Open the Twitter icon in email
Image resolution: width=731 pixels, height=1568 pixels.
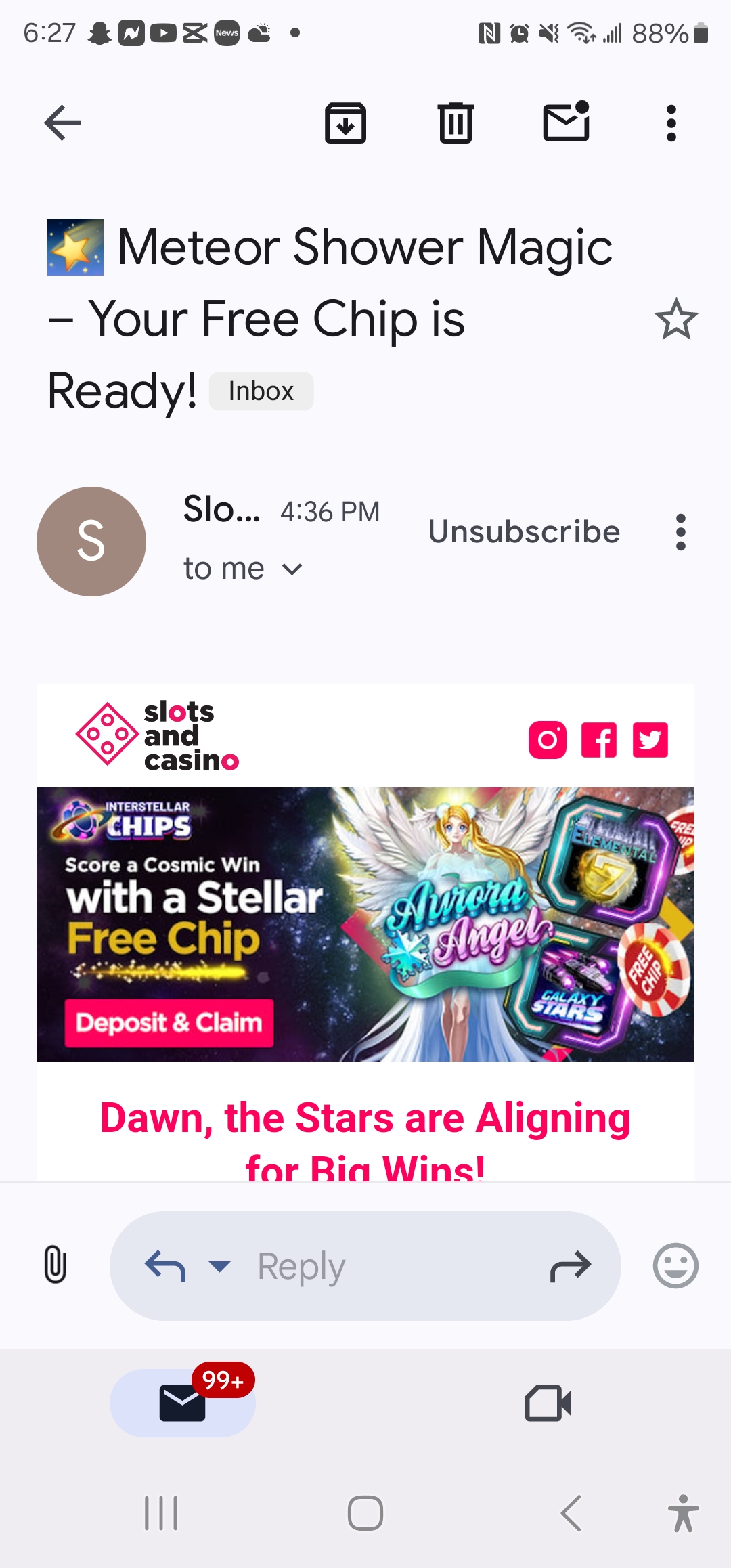pyautogui.click(x=650, y=740)
